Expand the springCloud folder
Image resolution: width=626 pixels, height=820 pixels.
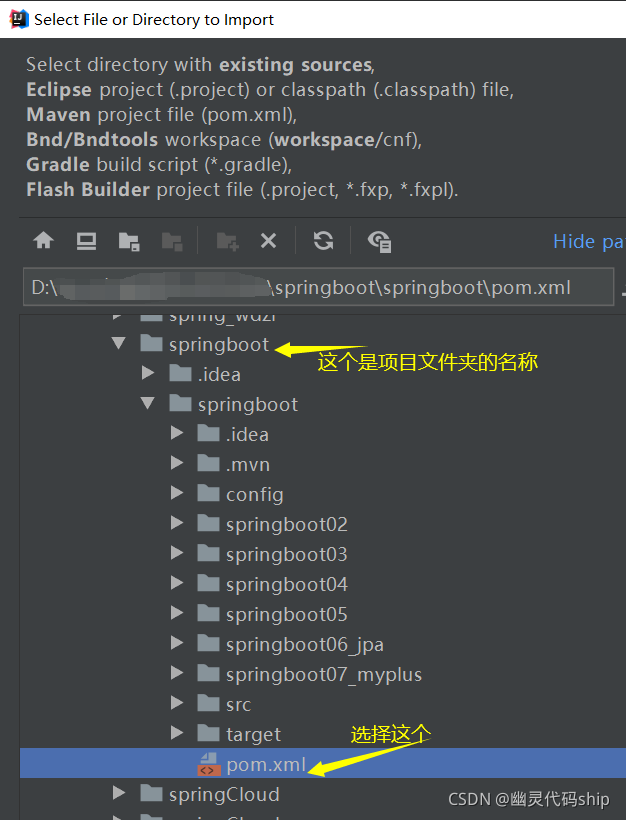[119, 793]
